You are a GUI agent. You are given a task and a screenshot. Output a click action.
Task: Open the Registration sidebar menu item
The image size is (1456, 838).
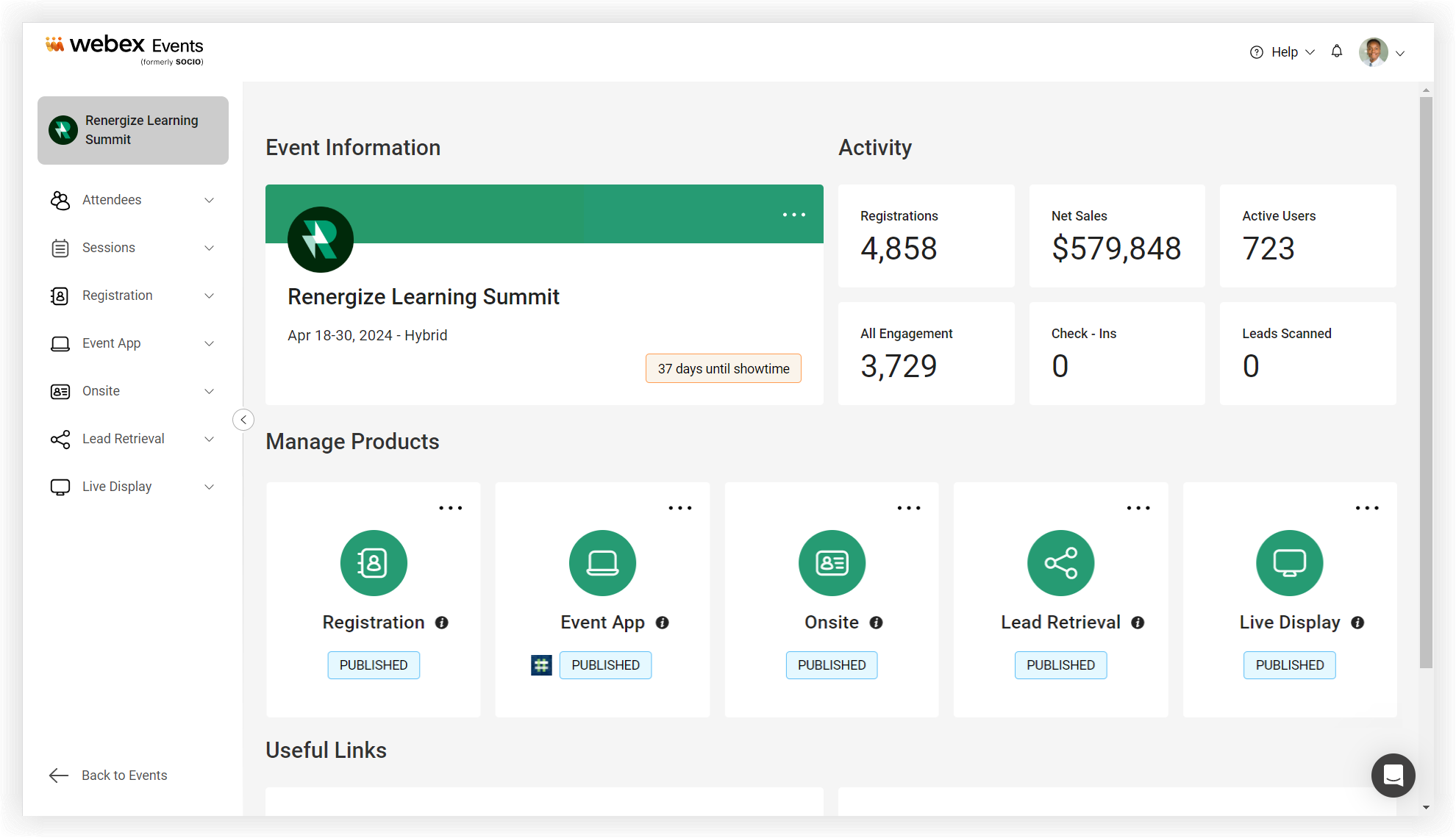133,296
